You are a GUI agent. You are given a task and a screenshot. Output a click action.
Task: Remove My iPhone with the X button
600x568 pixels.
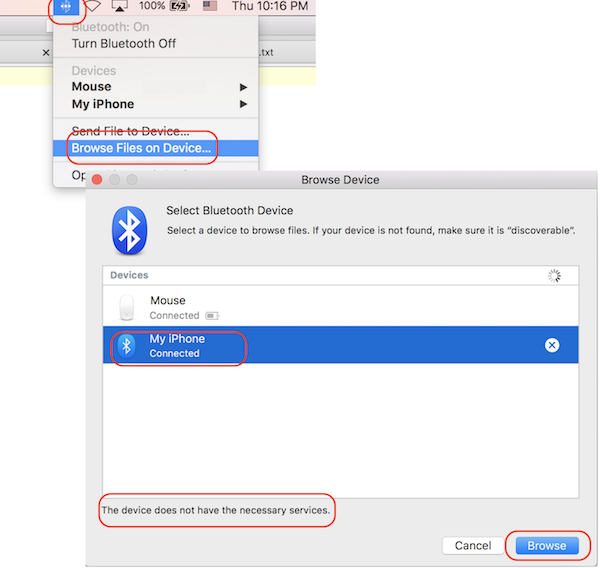point(552,345)
